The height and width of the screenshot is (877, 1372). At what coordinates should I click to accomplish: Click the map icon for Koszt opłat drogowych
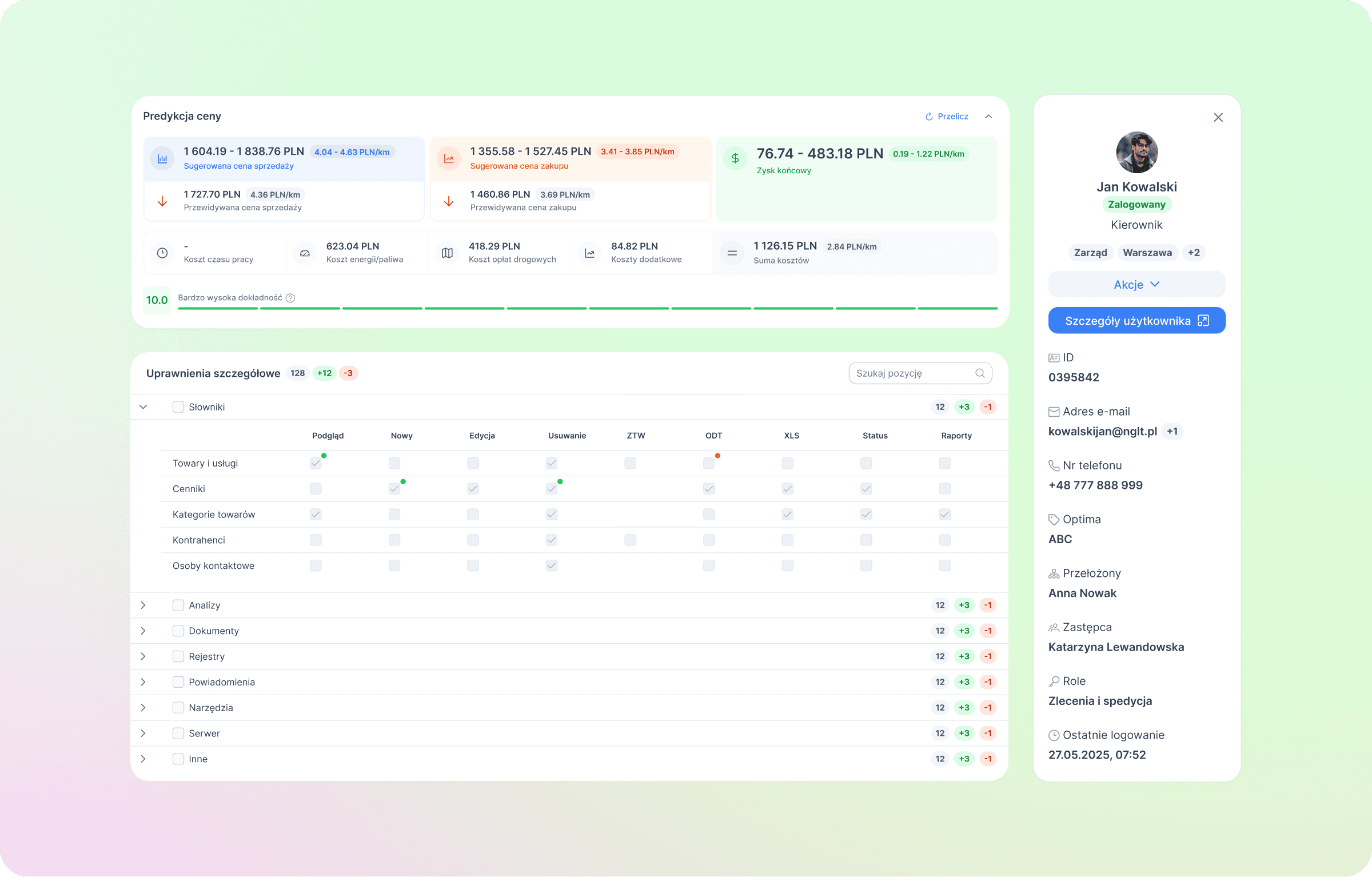pyautogui.click(x=447, y=253)
